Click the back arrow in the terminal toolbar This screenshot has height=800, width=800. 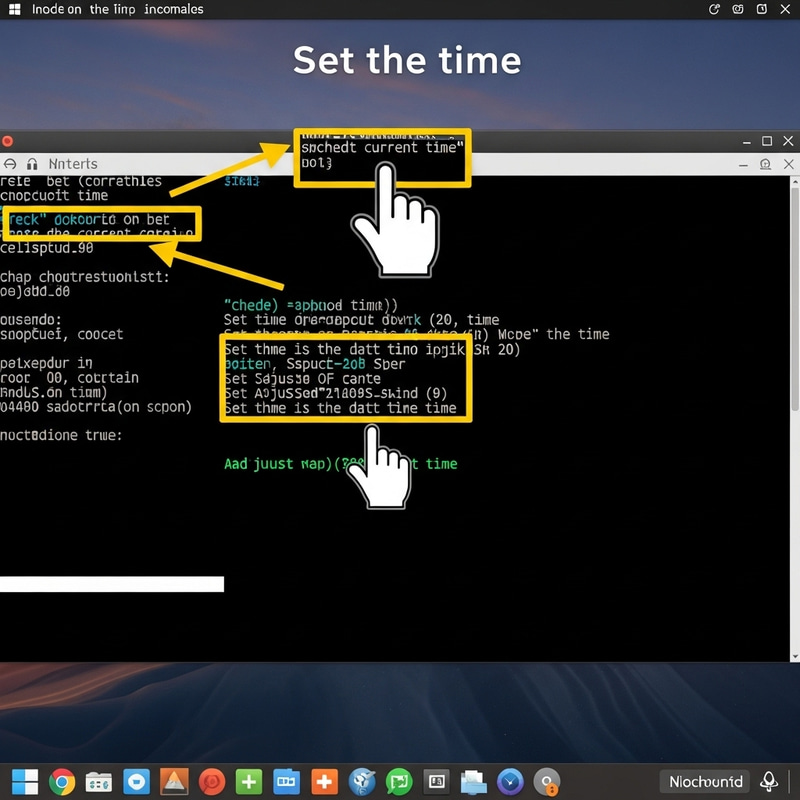(10, 164)
